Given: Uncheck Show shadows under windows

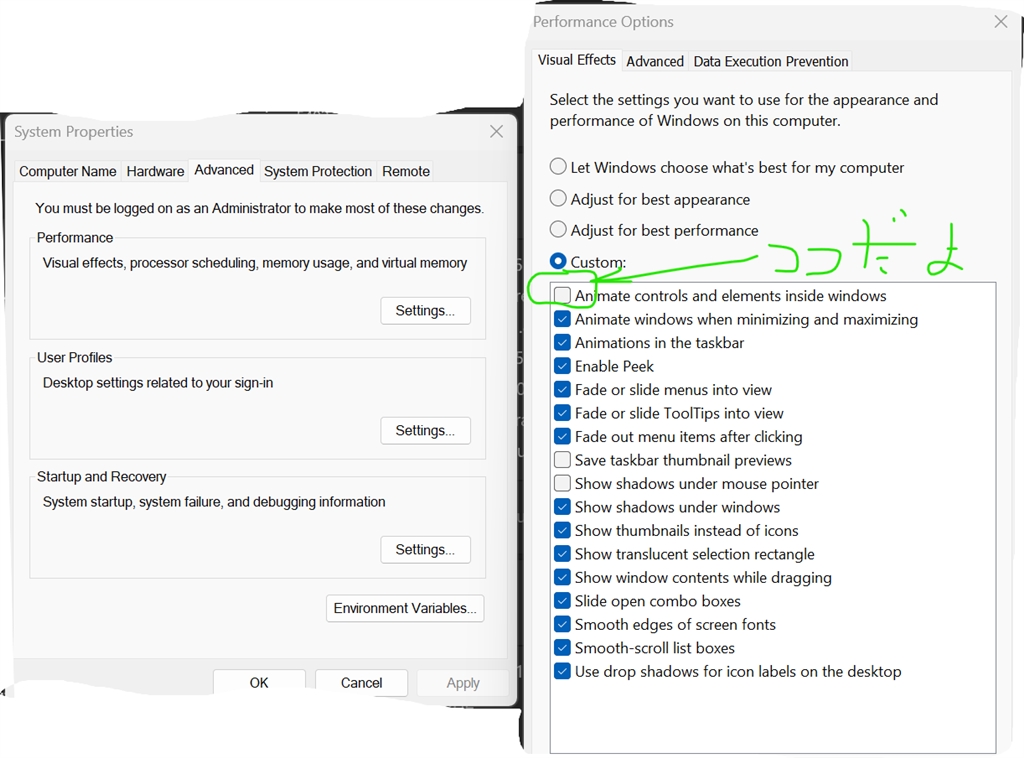Looking at the screenshot, I should 562,507.
